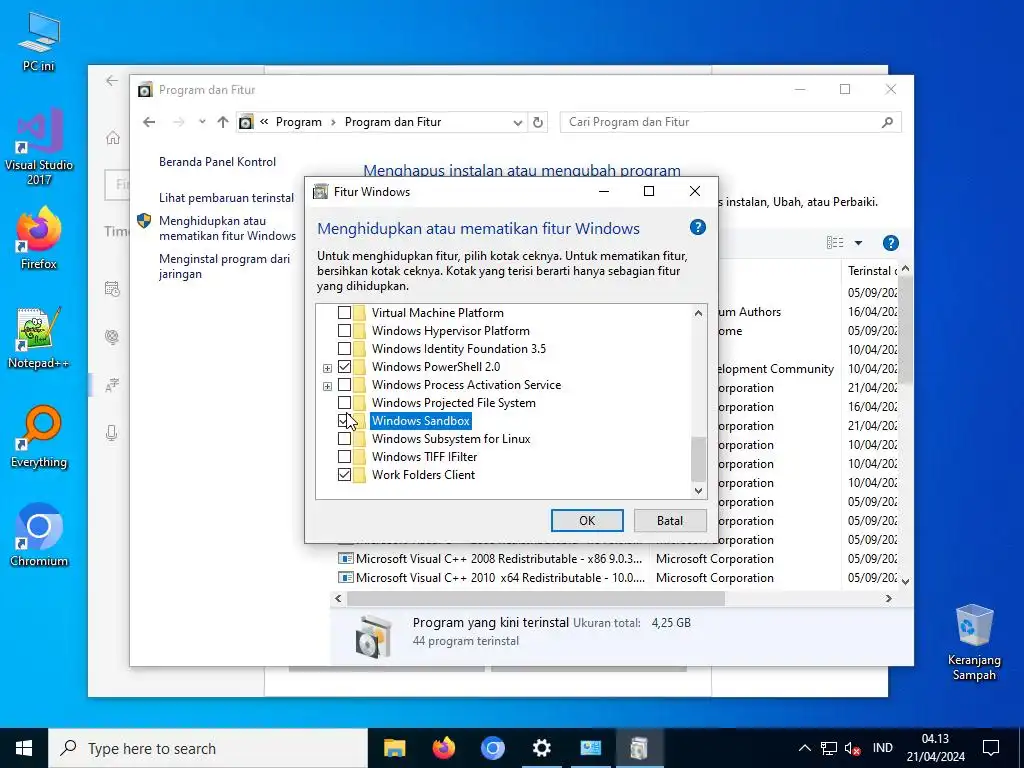Click the horizontal scrollbar in program list
Image resolution: width=1024 pixels, height=768 pixels.
[536, 598]
